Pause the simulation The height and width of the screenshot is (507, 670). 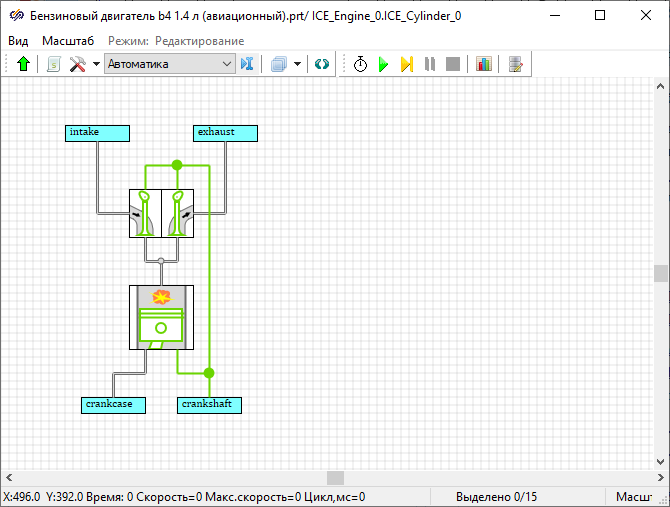point(429,64)
